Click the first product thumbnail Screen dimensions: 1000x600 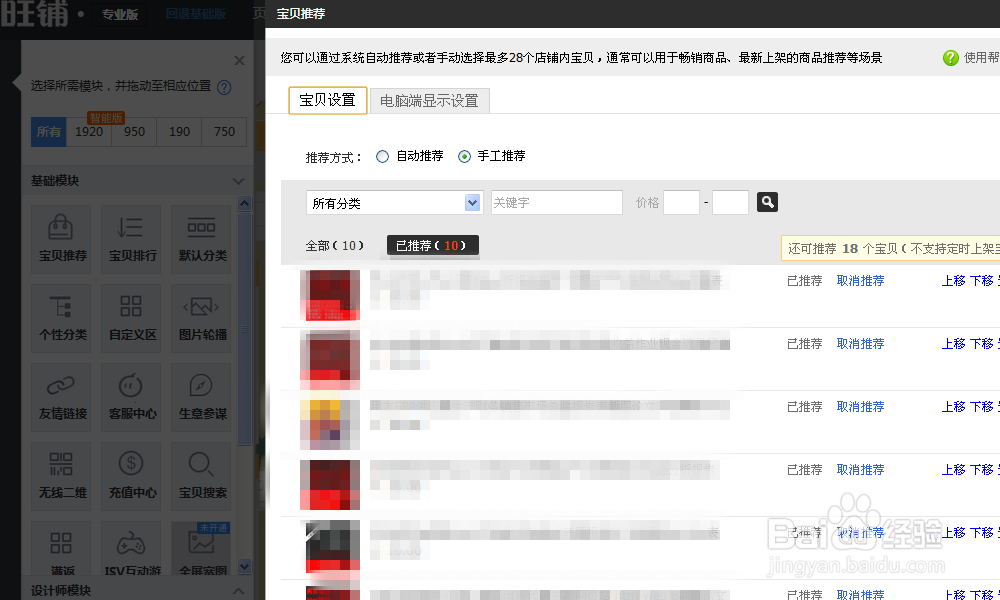(x=330, y=295)
